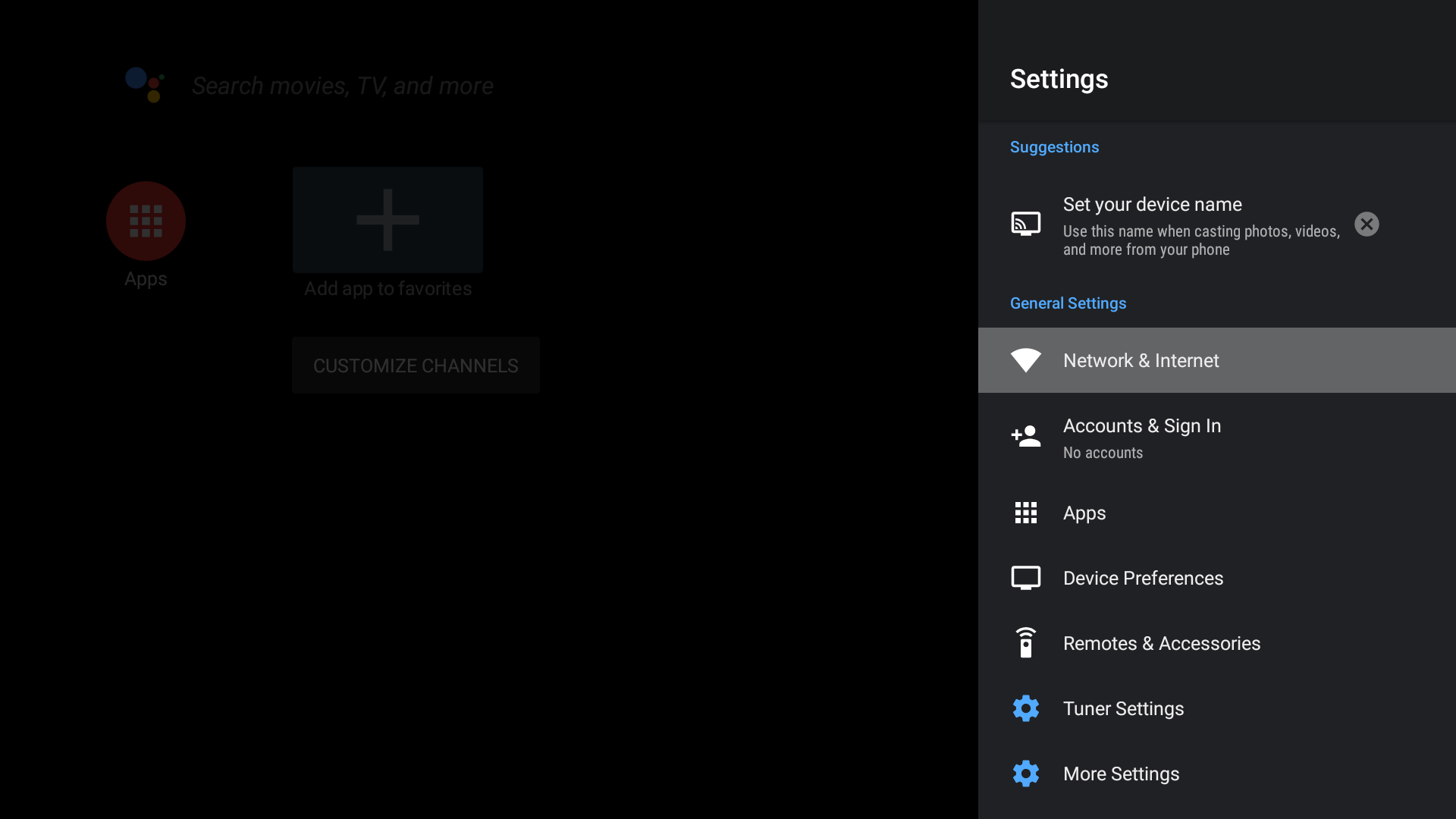
Task: Click the CUSTOMIZE CHANNELS button
Action: coord(415,365)
